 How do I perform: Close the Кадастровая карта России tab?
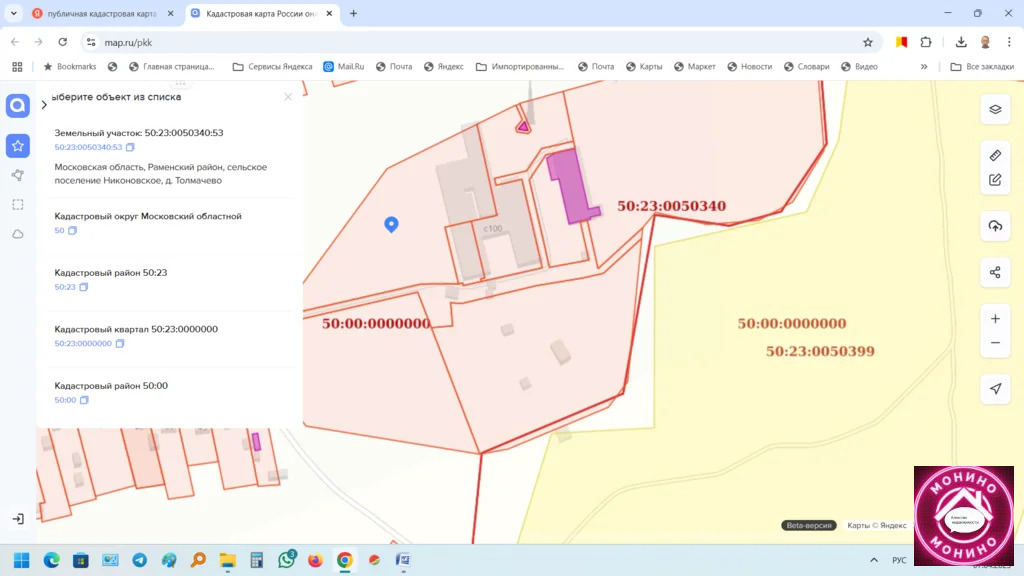click(329, 13)
